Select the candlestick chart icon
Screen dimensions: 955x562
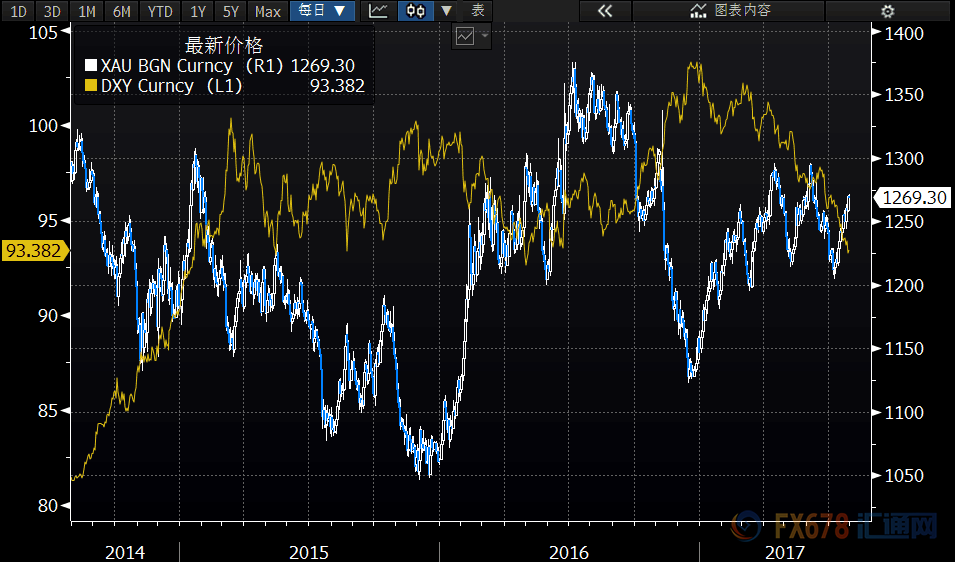[416, 11]
